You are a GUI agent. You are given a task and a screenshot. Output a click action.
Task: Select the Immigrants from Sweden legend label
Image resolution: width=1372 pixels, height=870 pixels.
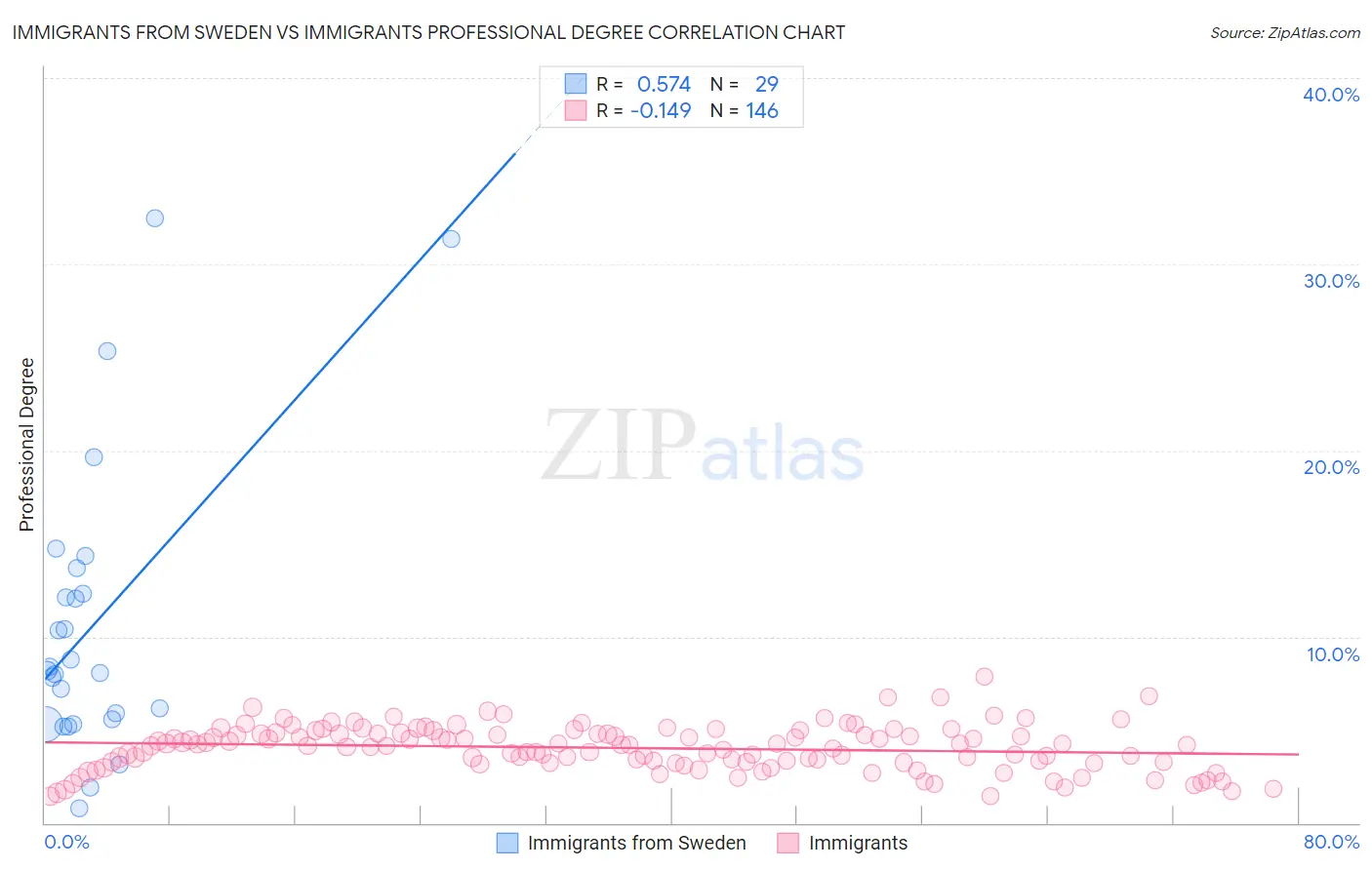pyautogui.click(x=637, y=843)
